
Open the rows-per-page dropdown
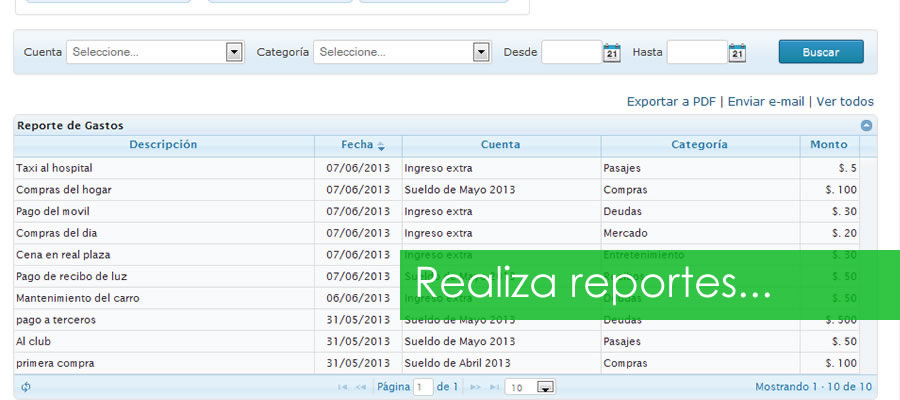pyautogui.click(x=545, y=387)
